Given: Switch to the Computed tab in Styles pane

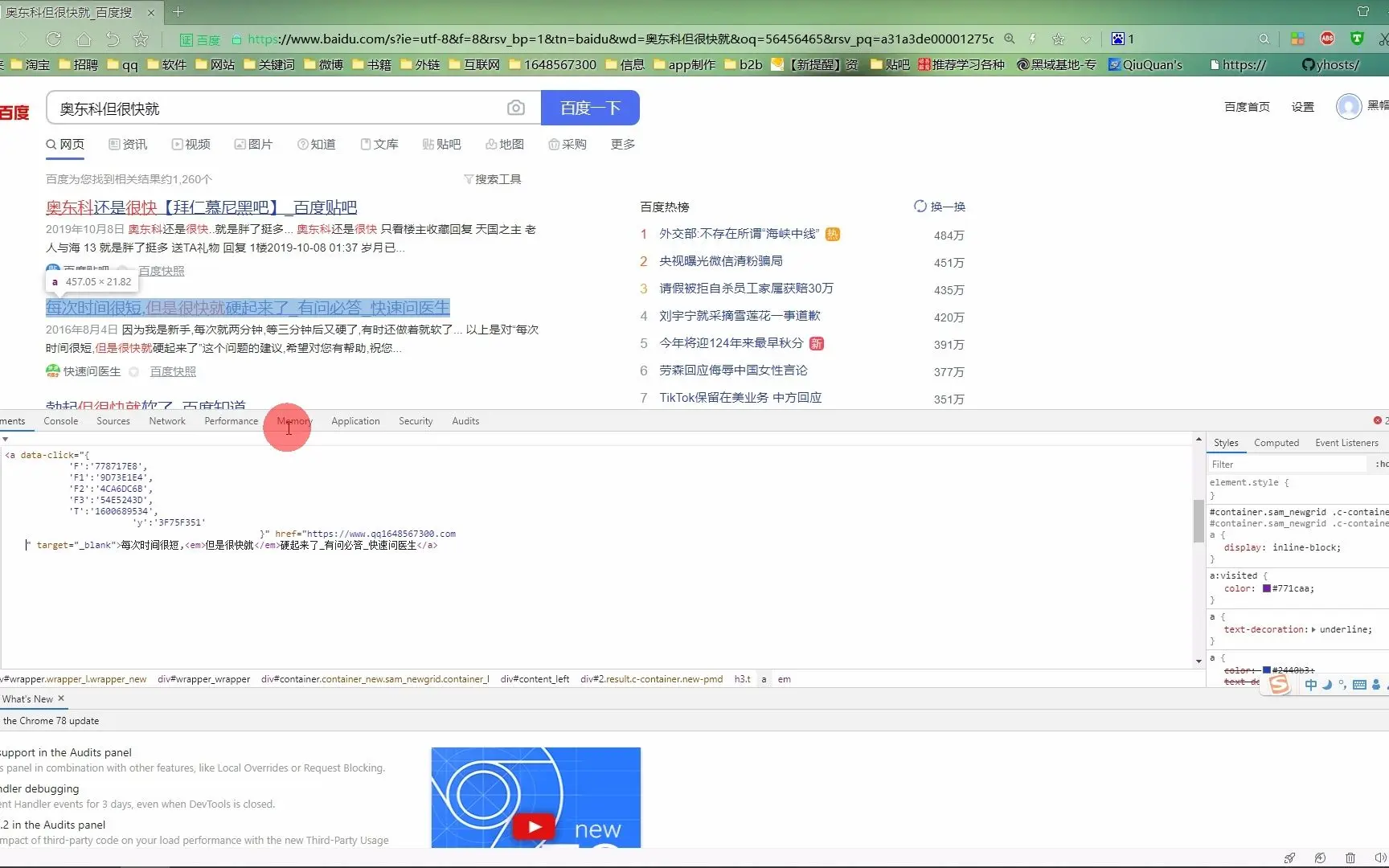Looking at the screenshot, I should pos(1276,443).
